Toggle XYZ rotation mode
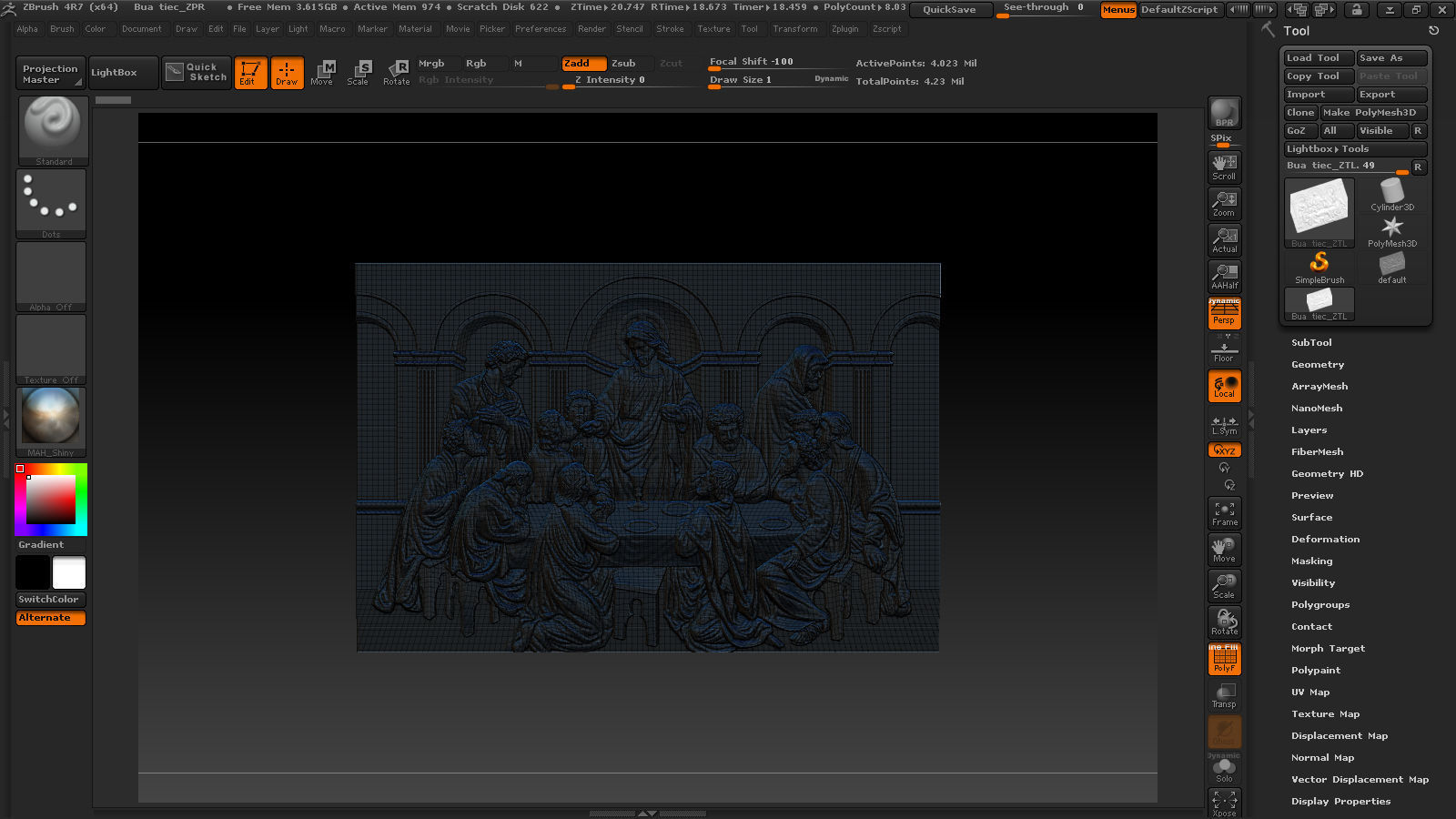The height and width of the screenshot is (819, 1456). pyautogui.click(x=1224, y=450)
